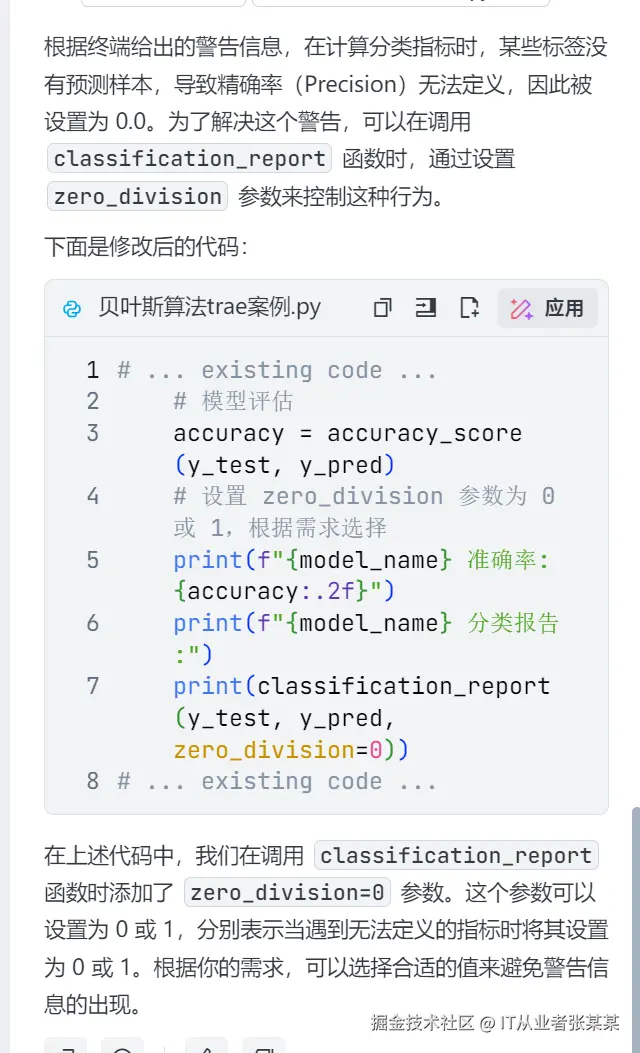
Task: Copy the code snippet to clipboard
Action: coord(382,309)
